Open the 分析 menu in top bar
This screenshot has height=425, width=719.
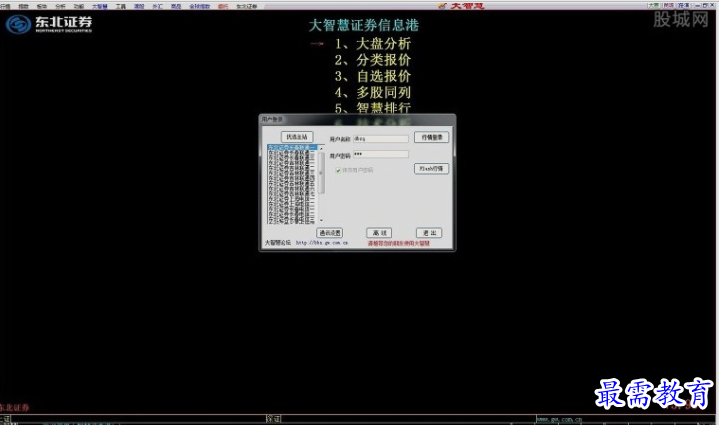click(61, 6)
